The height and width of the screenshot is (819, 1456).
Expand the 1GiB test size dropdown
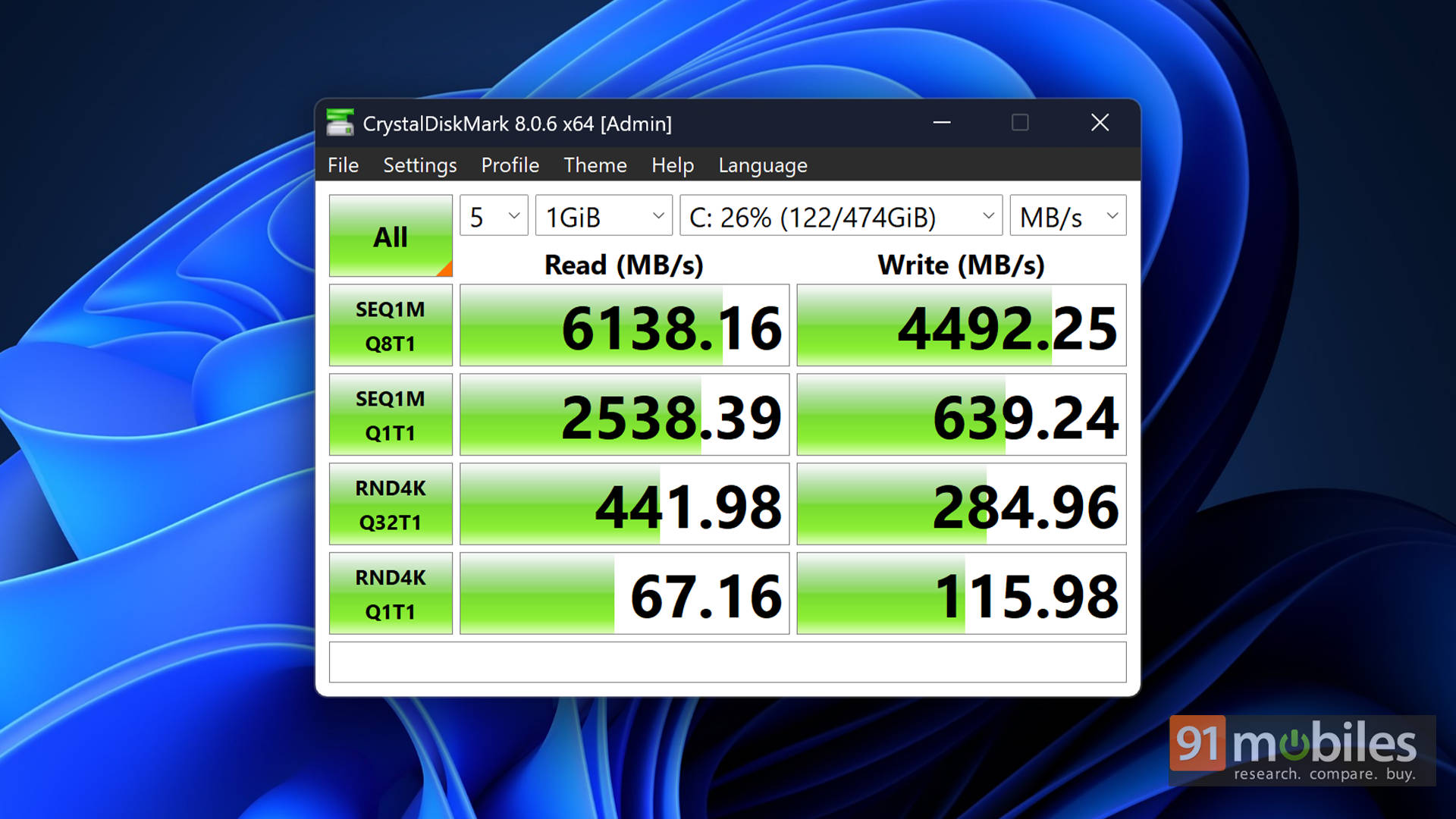604,217
